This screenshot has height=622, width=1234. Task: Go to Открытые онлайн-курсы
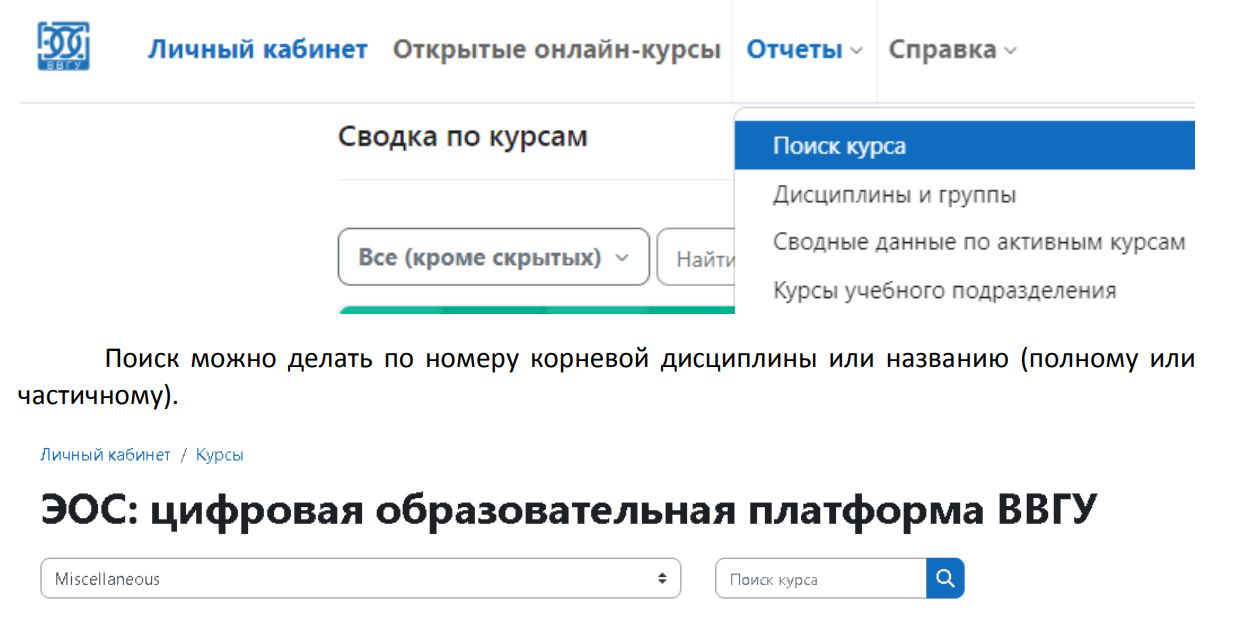[x=556, y=49]
